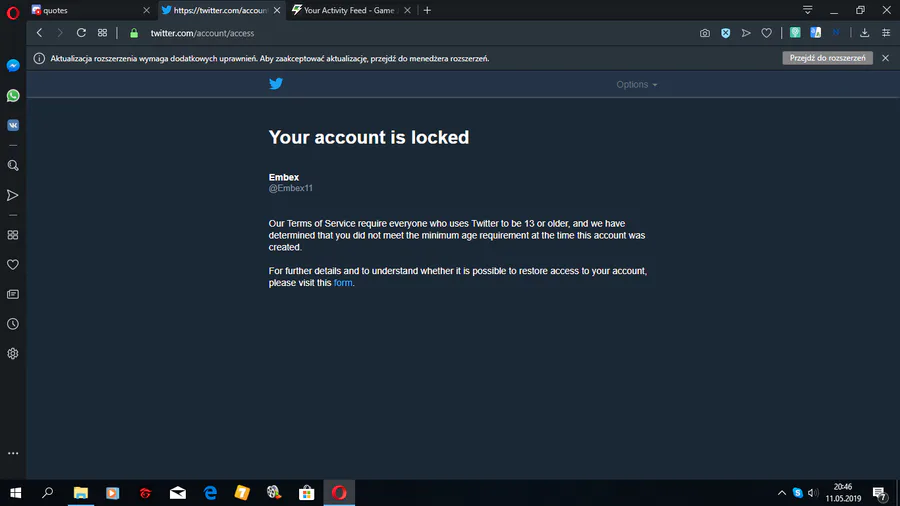This screenshot has width=900, height=506.
Task: Take a snapshot with the camera icon
Action: click(x=705, y=33)
